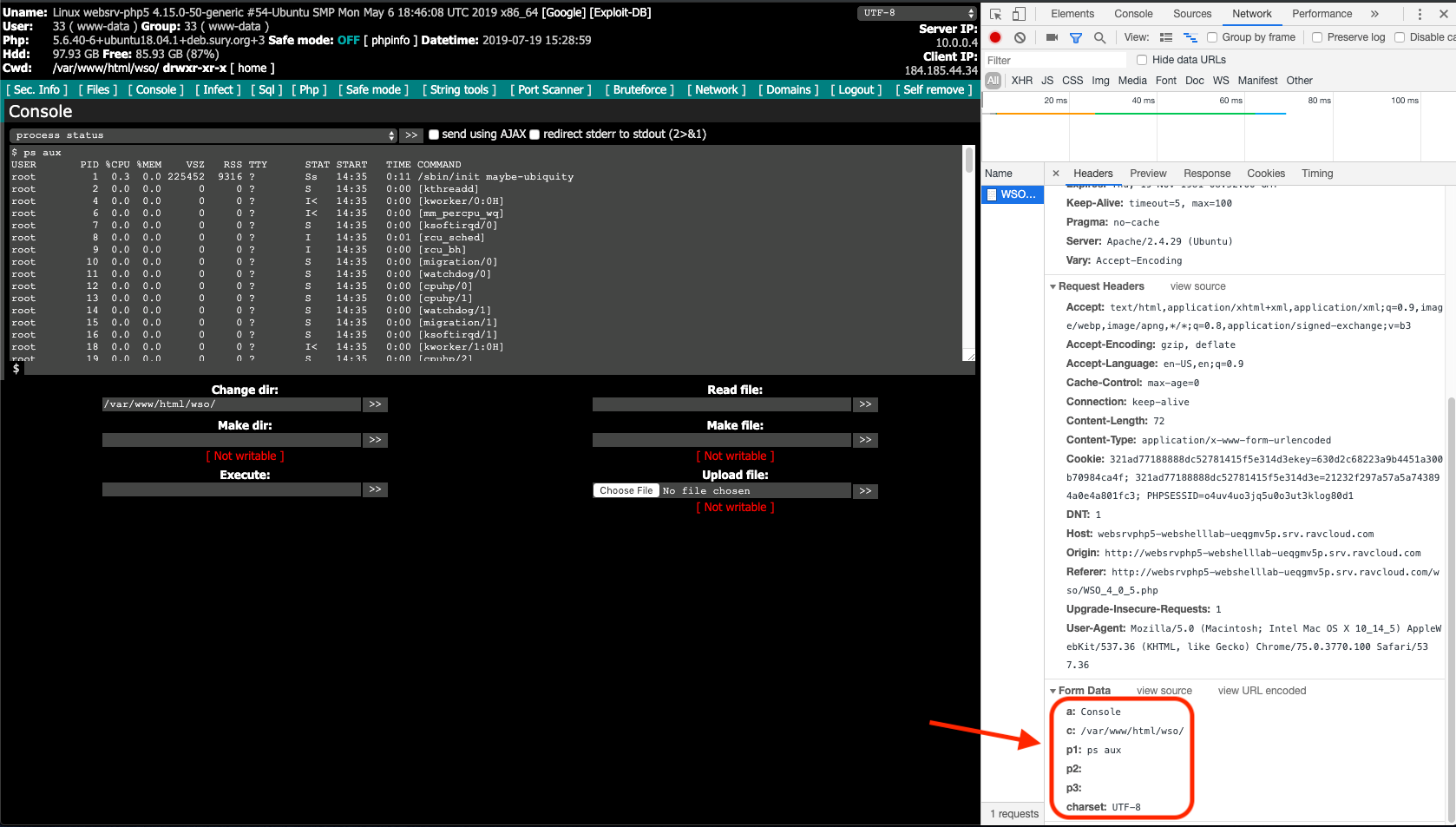Image resolution: width=1456 pixels, height=827 pixels.
Task: Open the Files menu in the webshell
Action: [98, 89]
